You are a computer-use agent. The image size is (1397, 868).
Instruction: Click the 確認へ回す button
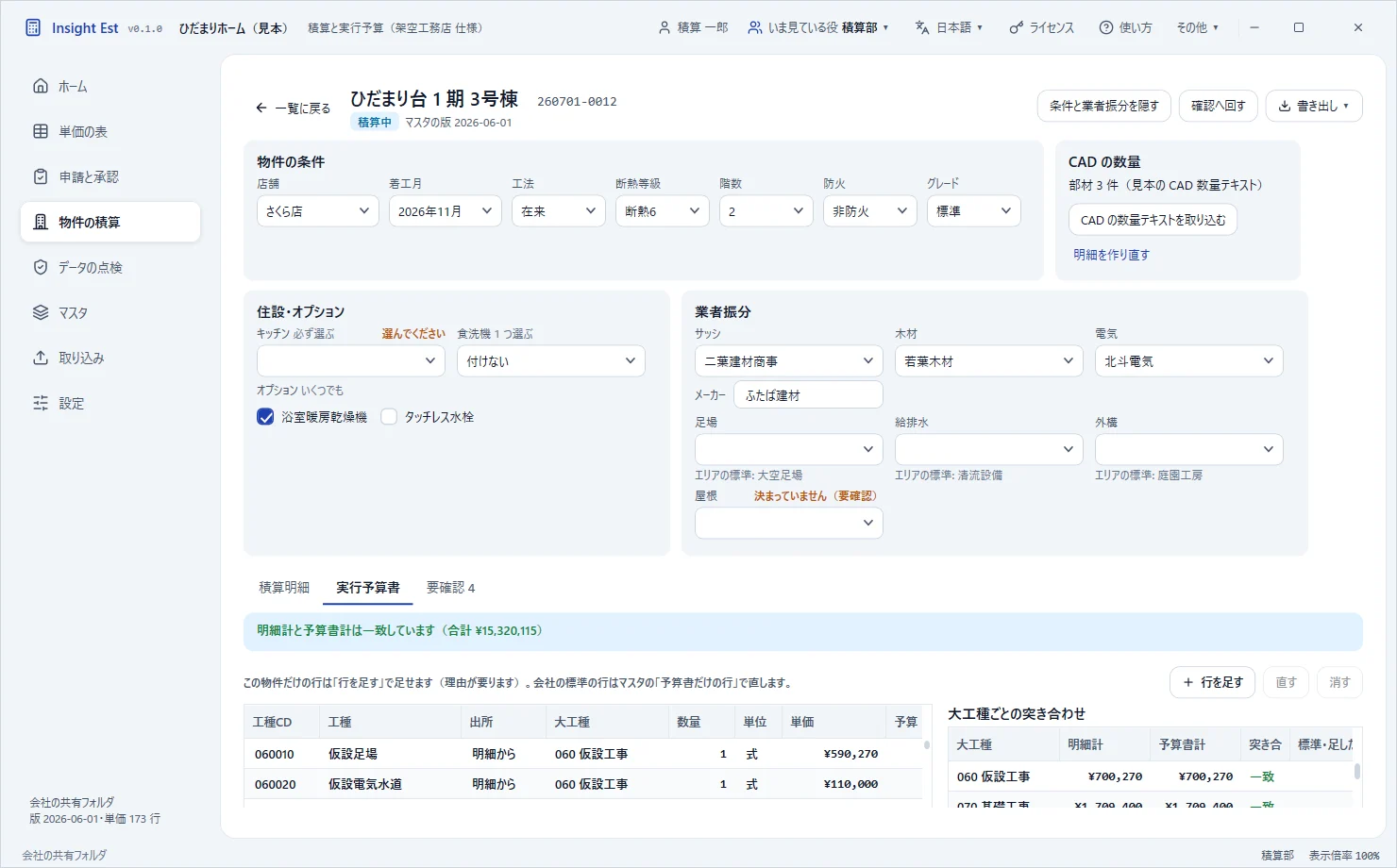pyautogui.click(x=1218, y=106)
